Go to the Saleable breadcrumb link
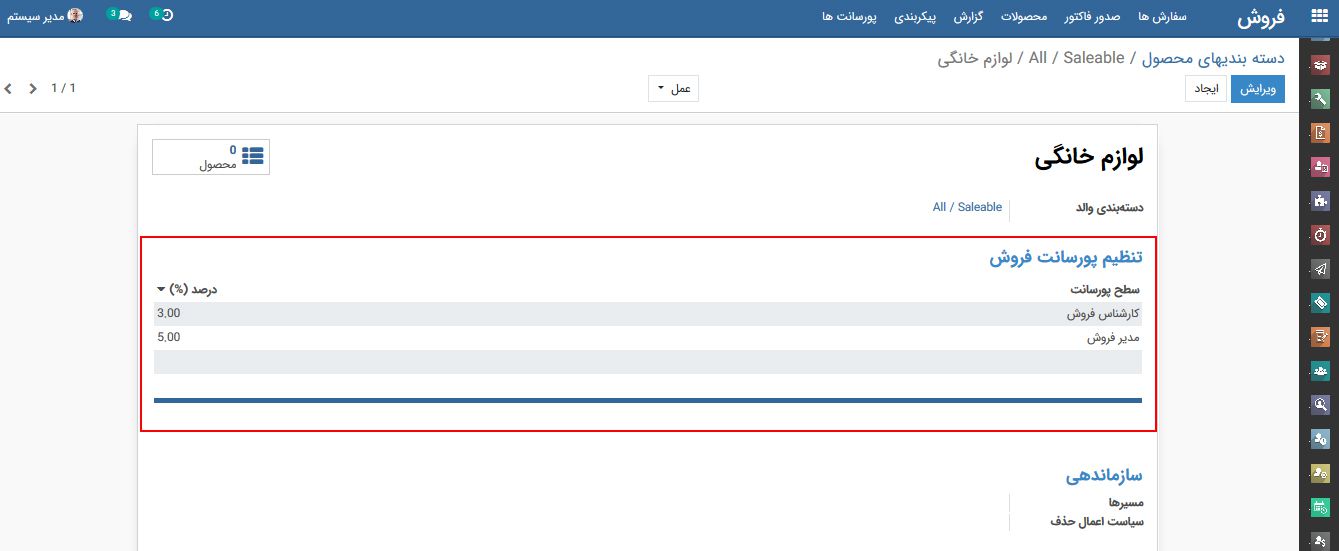Screen dimensions: 1339x551 point(1094,58)
